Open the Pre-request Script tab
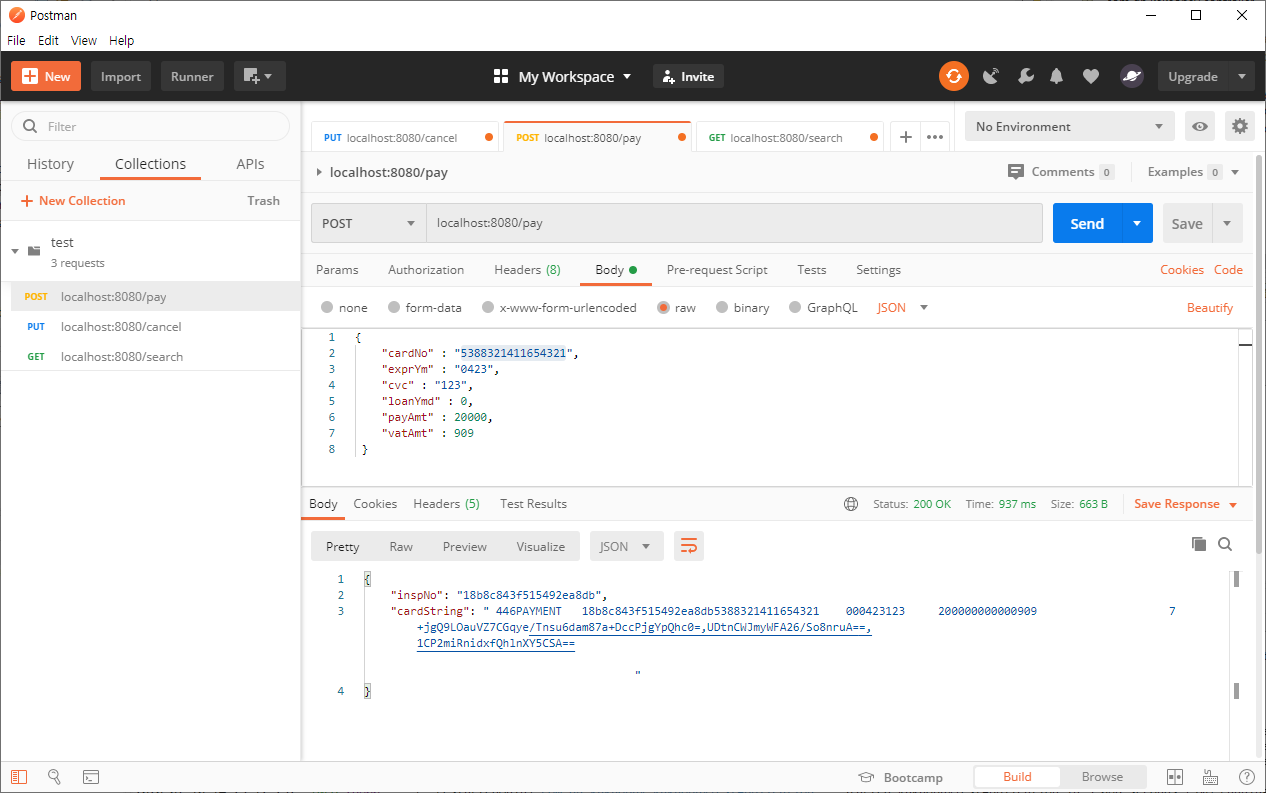Viewport: 1271px width, 794px height. (x=717, y=270)
